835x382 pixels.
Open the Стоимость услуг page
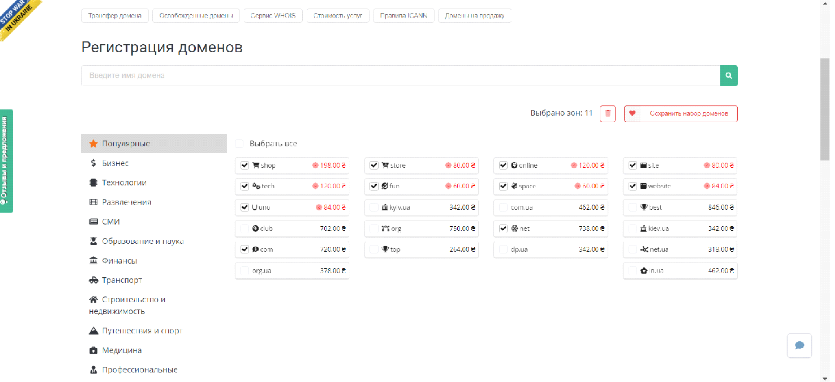(338, 16)
